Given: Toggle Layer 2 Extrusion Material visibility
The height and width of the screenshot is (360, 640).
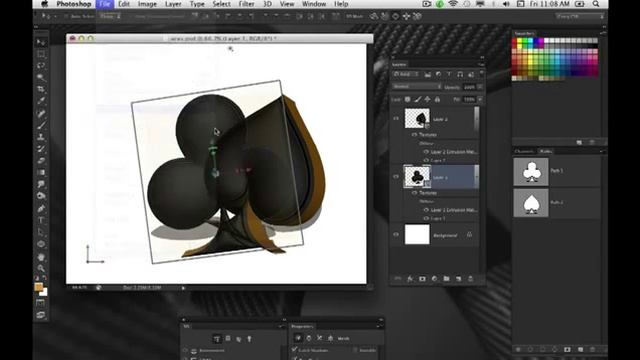Looking at the screenshot, I should pos(426,151).
